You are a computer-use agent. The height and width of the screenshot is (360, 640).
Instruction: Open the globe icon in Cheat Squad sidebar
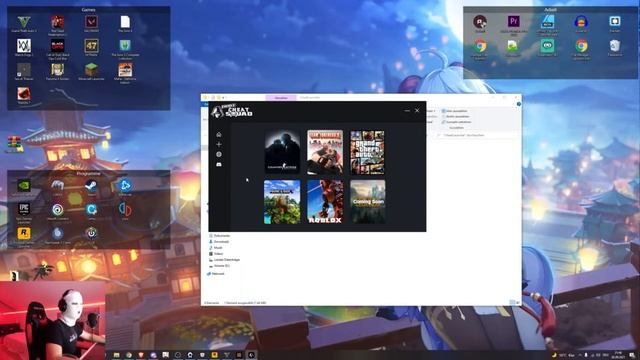click(219, 154)
